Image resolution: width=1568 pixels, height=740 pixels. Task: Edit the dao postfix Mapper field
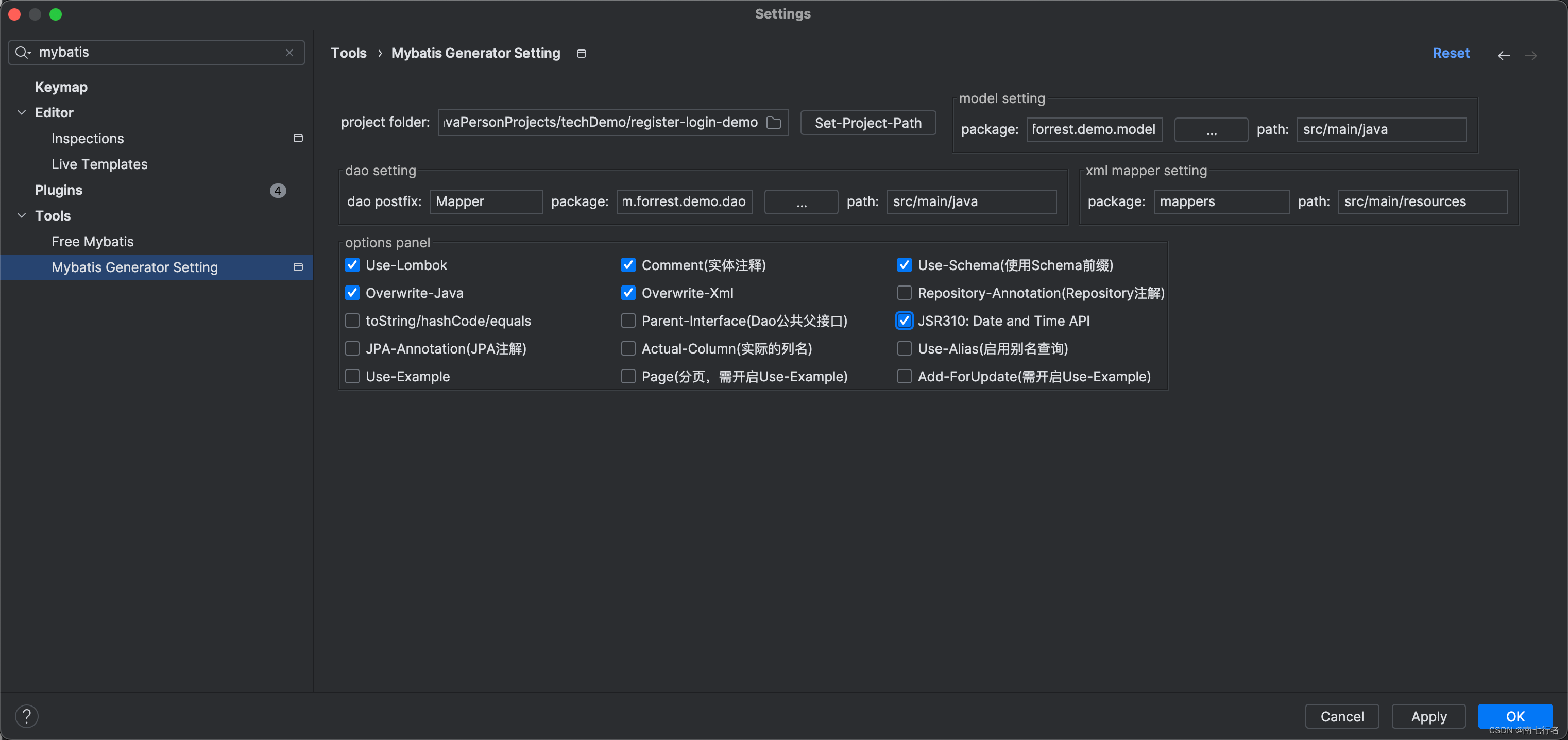(486, 201)
